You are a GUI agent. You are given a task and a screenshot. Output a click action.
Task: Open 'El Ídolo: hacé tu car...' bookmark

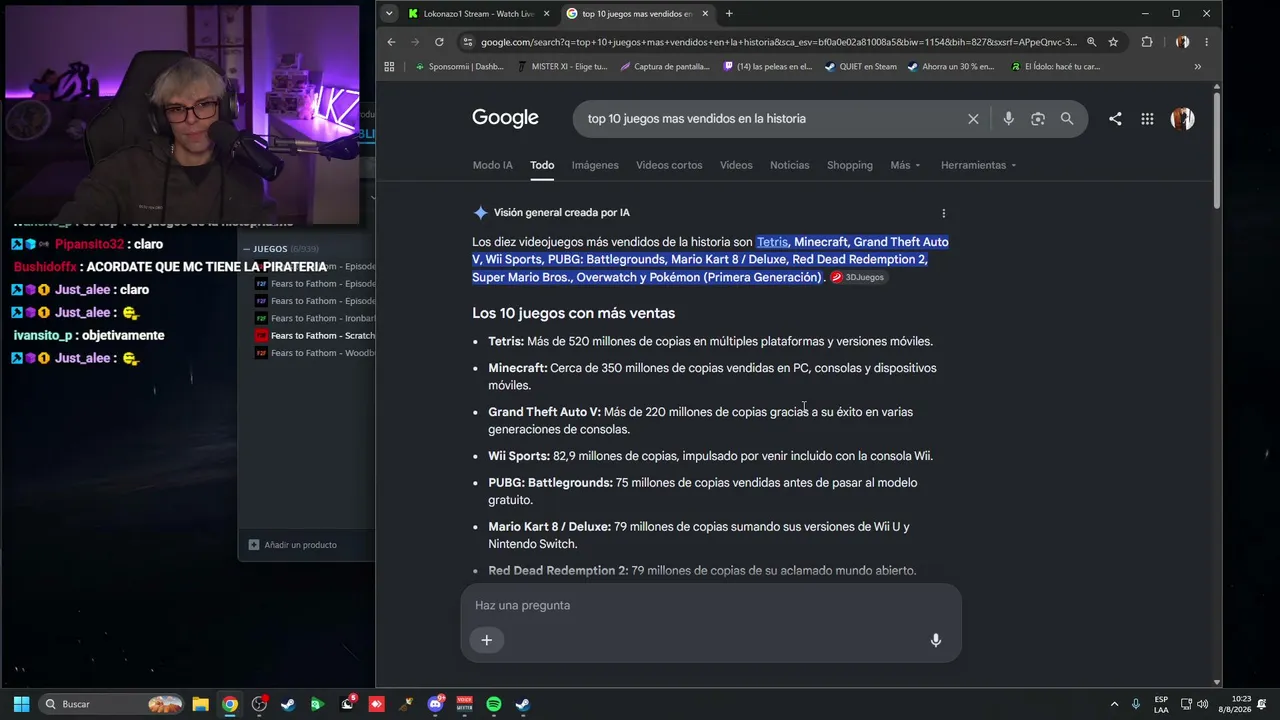(1055, 67)
